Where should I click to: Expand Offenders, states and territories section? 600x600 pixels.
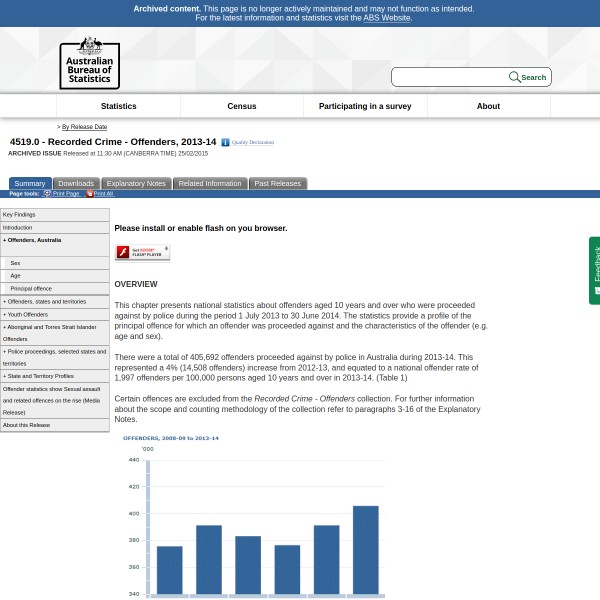(46, 301)
